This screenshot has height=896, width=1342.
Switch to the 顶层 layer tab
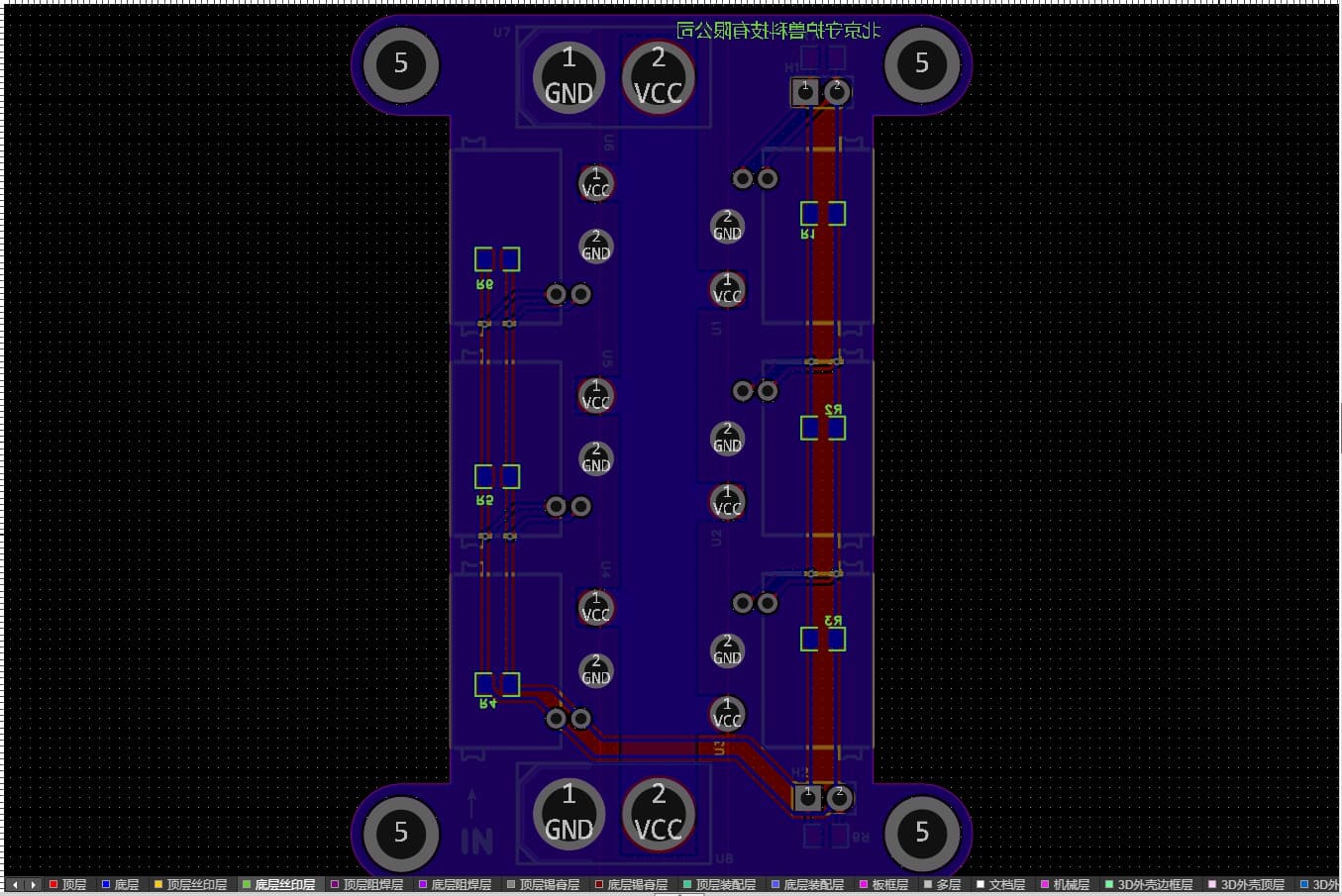coord(68,884)
